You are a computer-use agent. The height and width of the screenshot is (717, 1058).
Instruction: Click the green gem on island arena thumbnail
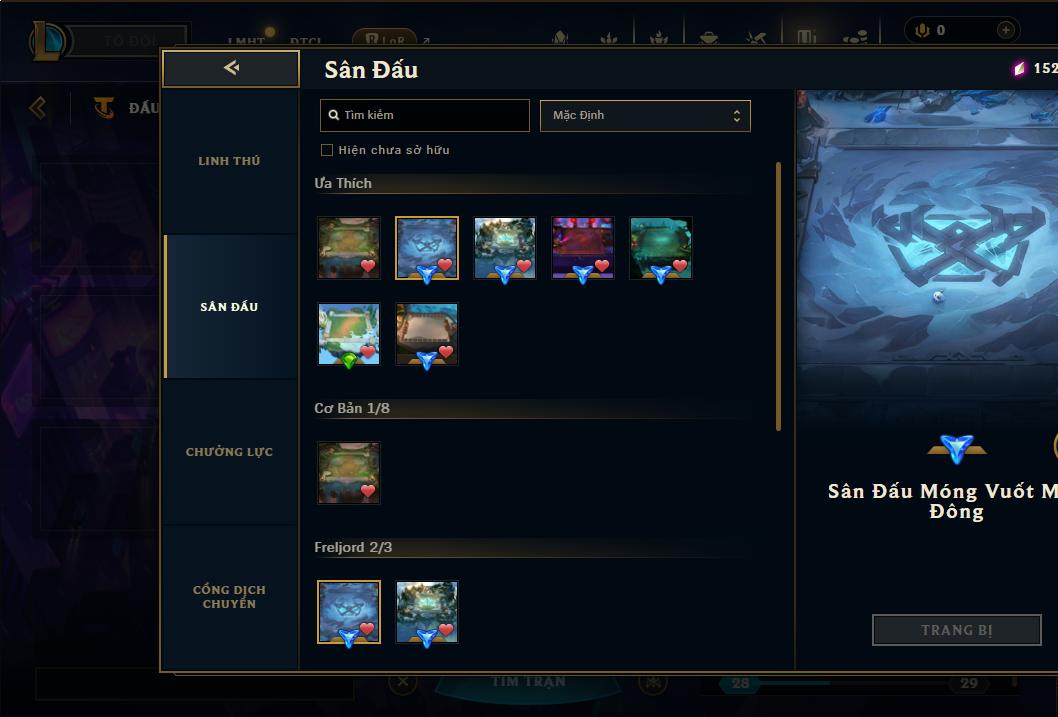[x=349, y=362]
